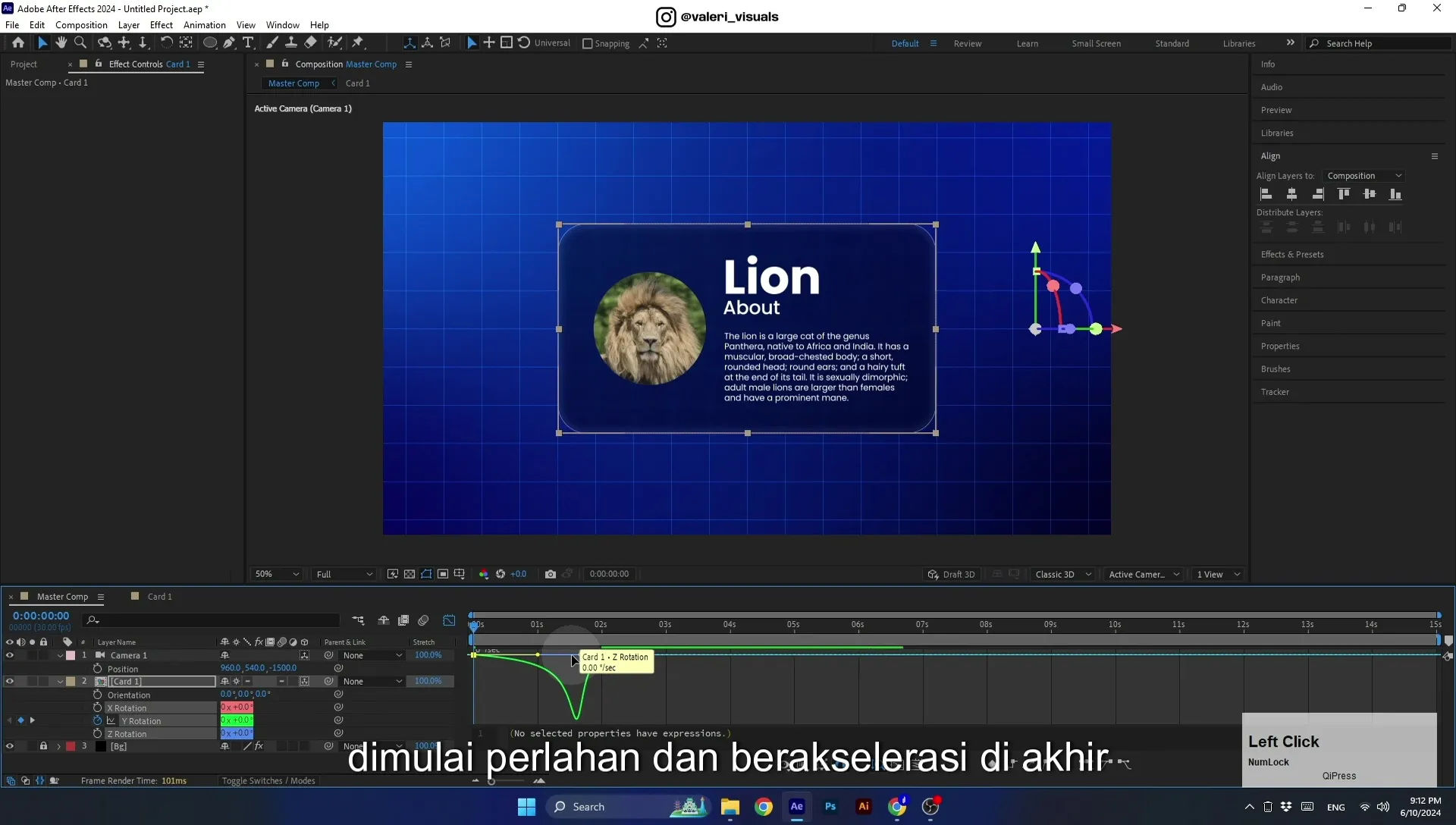The width and height of the screenshot is (1456, 825).
Task: Click Toggle Switches / Modes button
Action: click(268, 781)
